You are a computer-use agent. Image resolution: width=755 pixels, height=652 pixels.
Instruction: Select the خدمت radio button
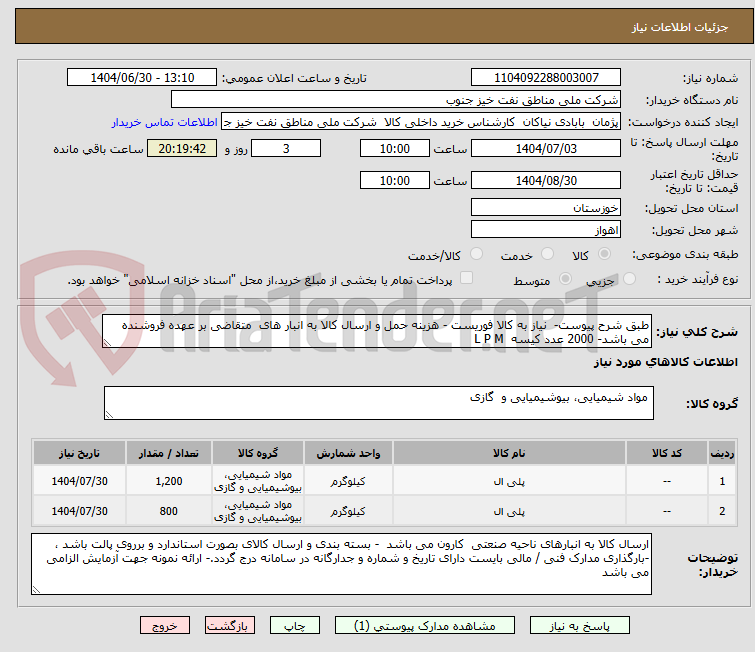[x=547, y=254]
